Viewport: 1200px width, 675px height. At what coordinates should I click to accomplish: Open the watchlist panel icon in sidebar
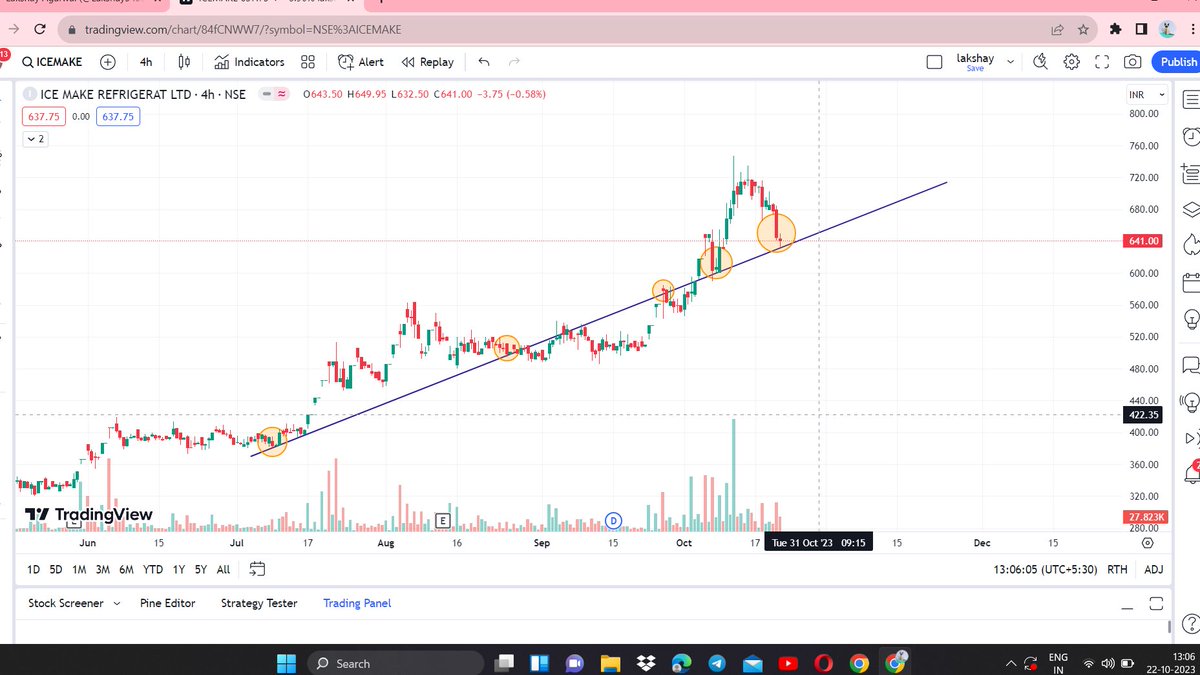(x=1190, y=98)
